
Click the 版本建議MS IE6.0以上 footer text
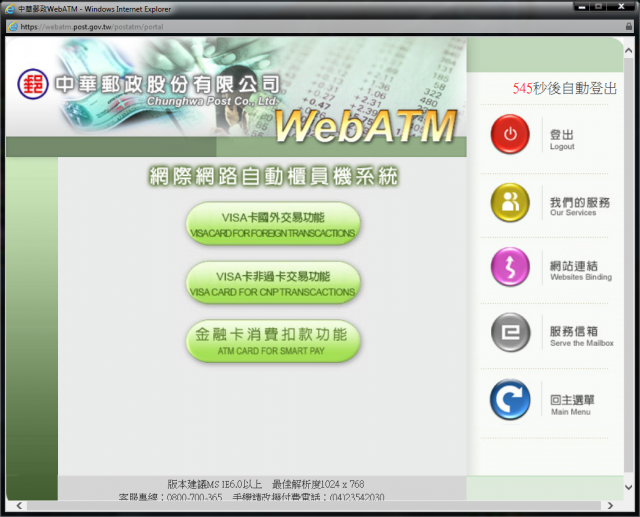tap(215, 484)
